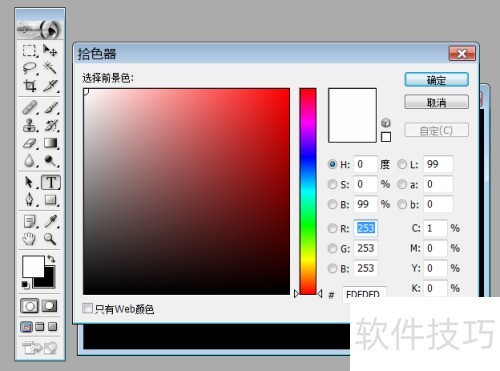The image size is (500, 371).
Task: Select the Crop tool
Action: coord(29,86)
